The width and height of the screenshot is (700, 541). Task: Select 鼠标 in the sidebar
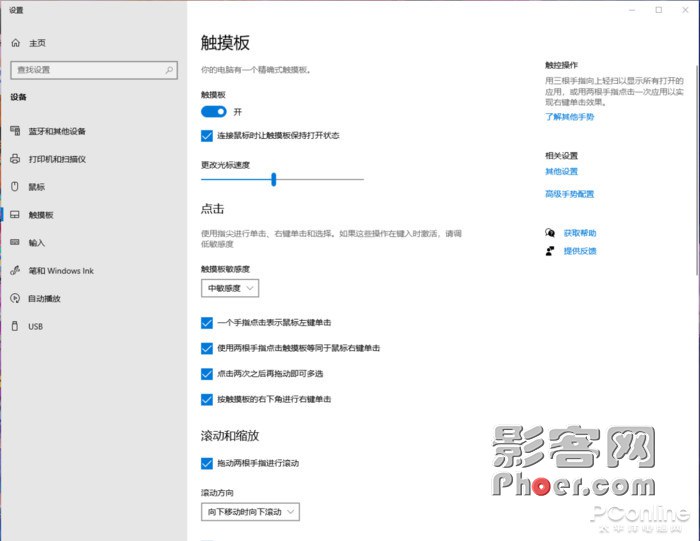tap(37, 187)
